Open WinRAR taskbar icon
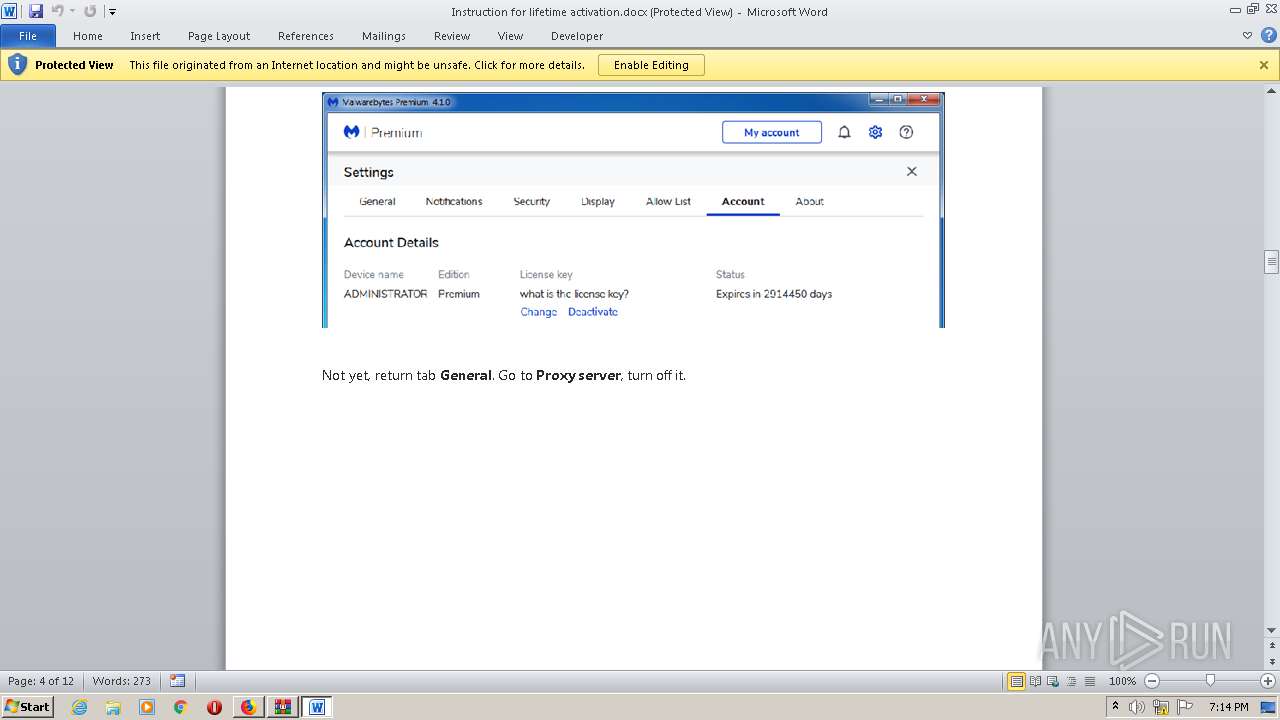1280x720 pixels. (x=282, y=707)
